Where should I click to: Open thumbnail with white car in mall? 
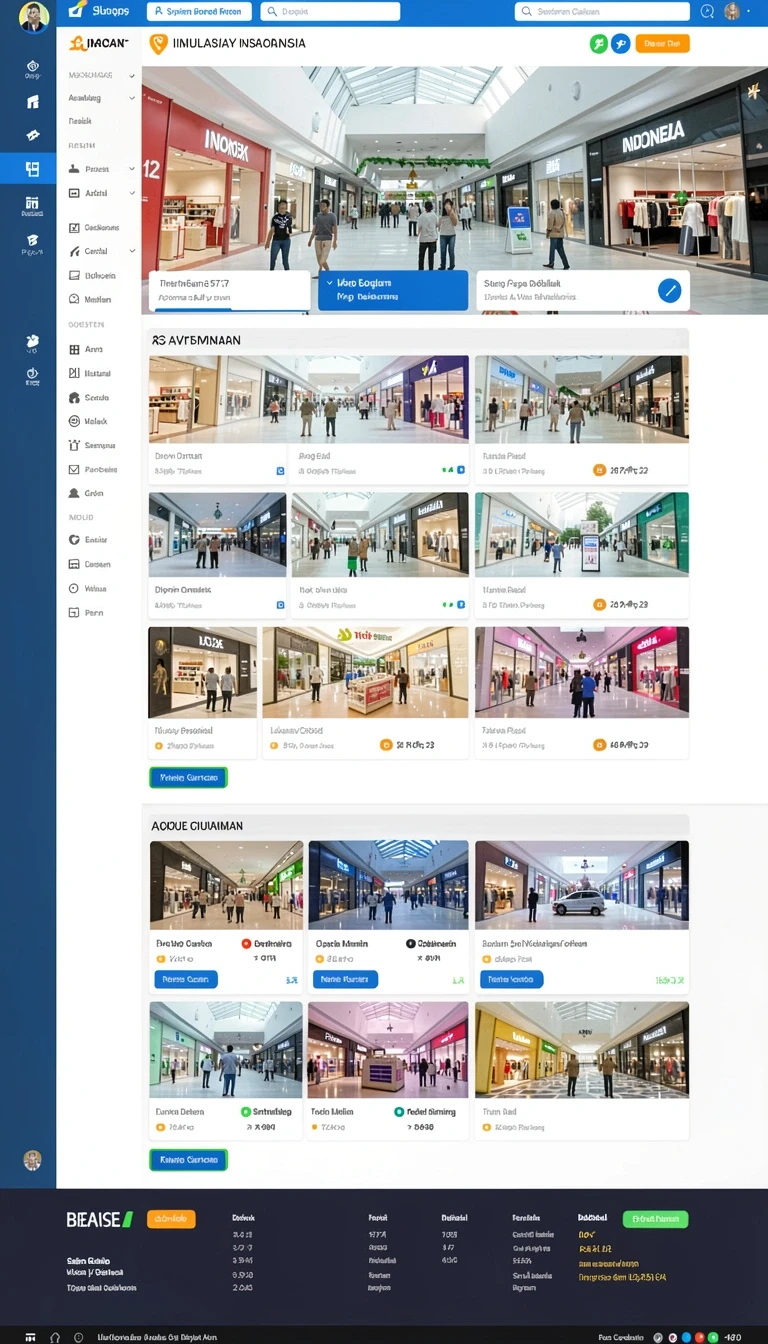click(582, 885)
